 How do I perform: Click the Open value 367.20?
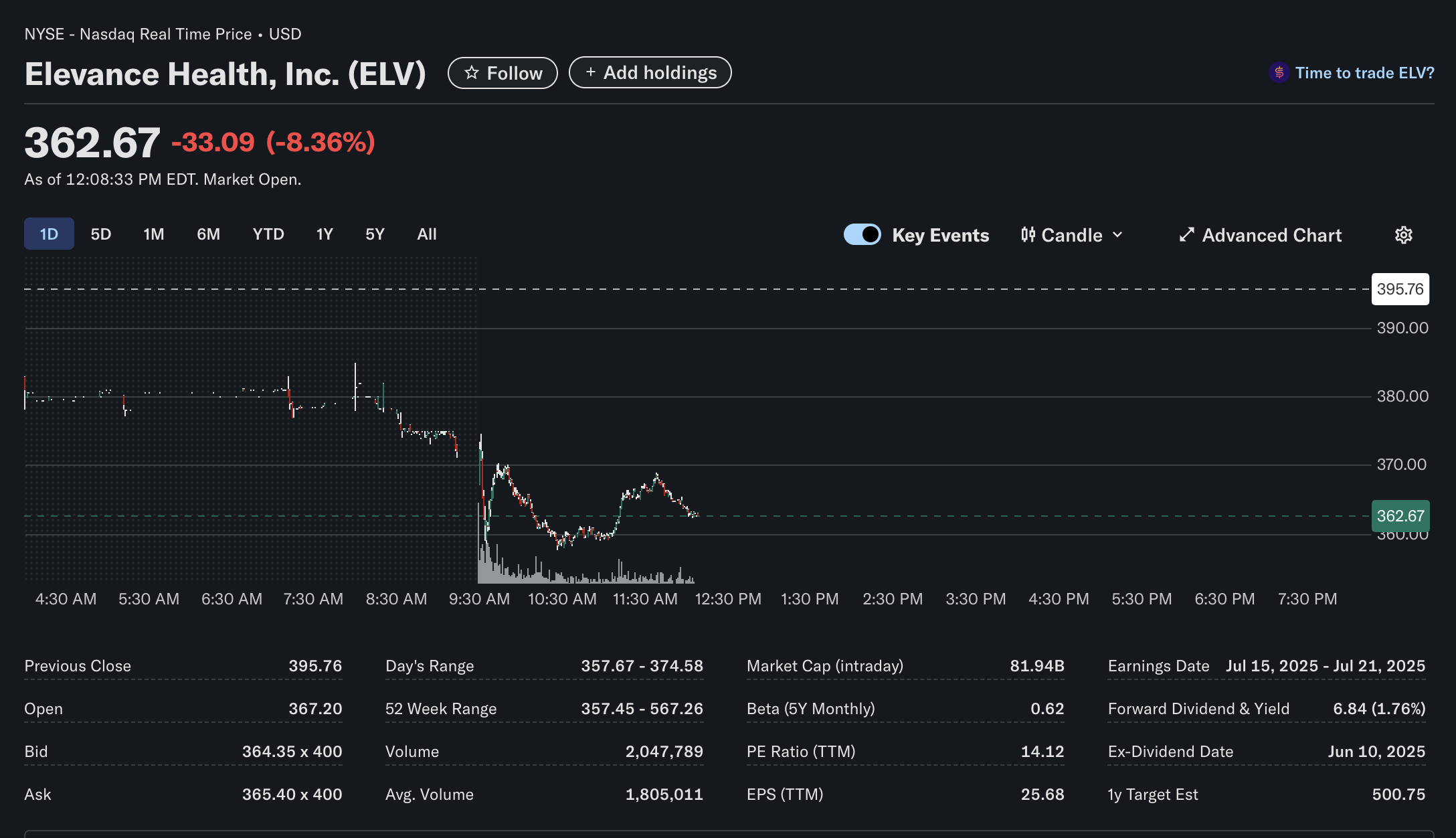pos(315,709)
